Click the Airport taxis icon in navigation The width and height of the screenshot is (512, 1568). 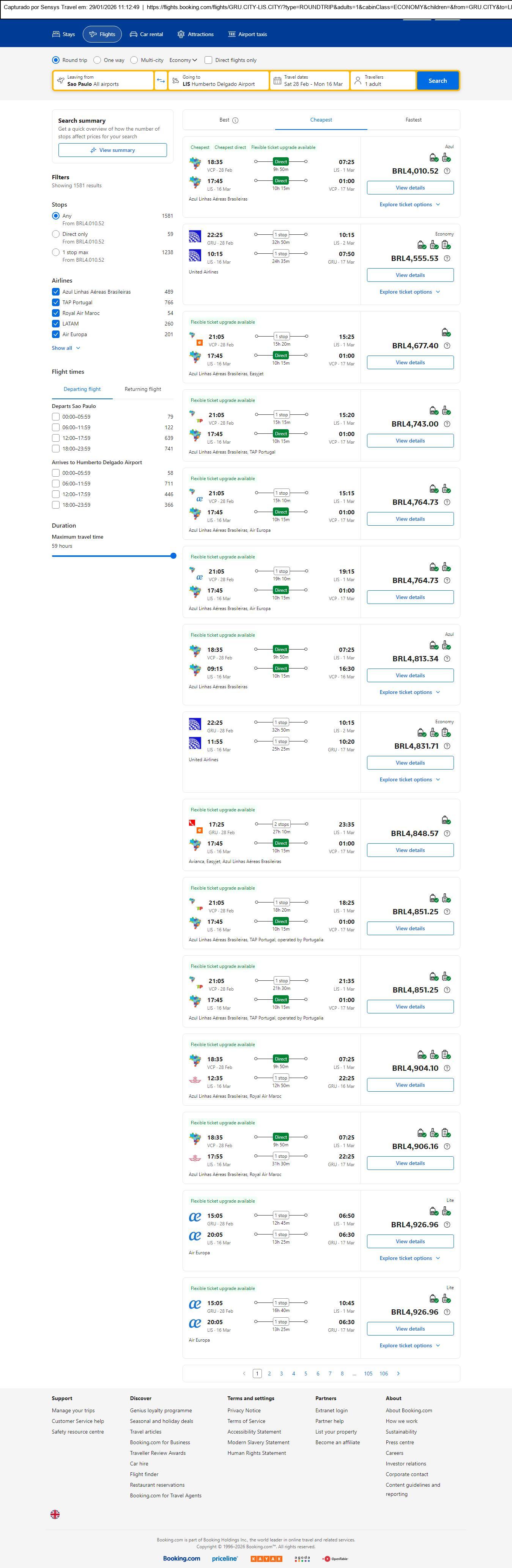[232, 35]
